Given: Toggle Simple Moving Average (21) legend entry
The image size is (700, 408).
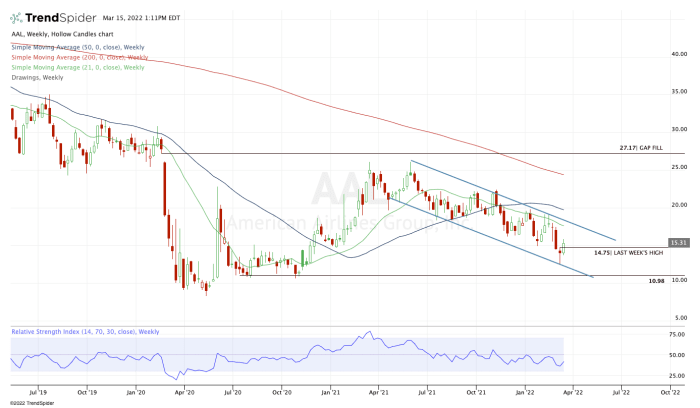Looking at the screenshot, I should (75, 66).
